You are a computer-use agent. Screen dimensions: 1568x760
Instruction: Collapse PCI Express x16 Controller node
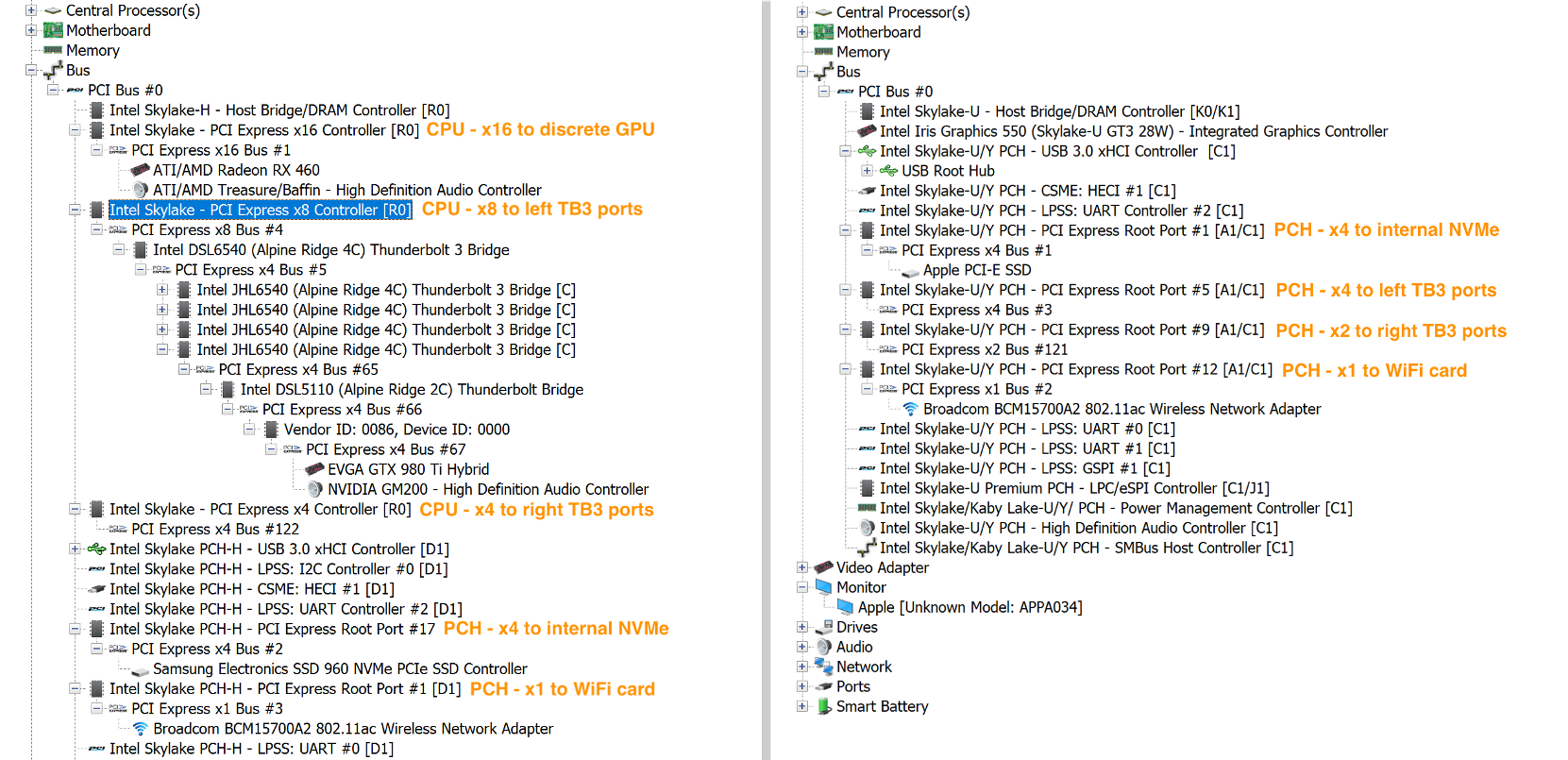coord(75,130)
